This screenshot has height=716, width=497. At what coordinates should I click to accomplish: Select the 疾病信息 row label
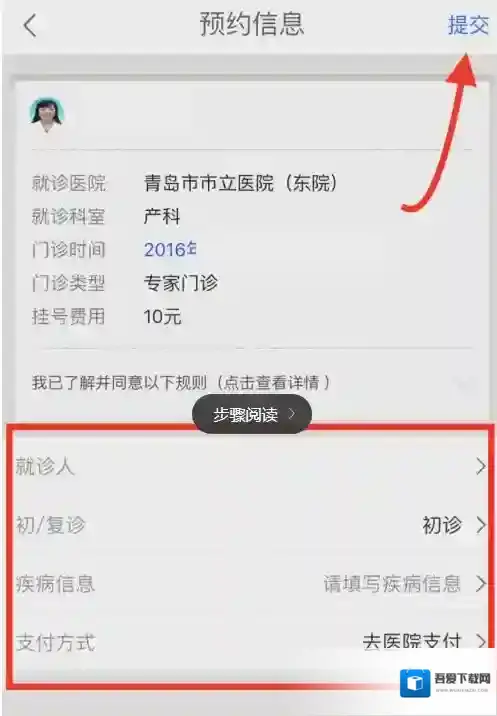pos(55,584)
